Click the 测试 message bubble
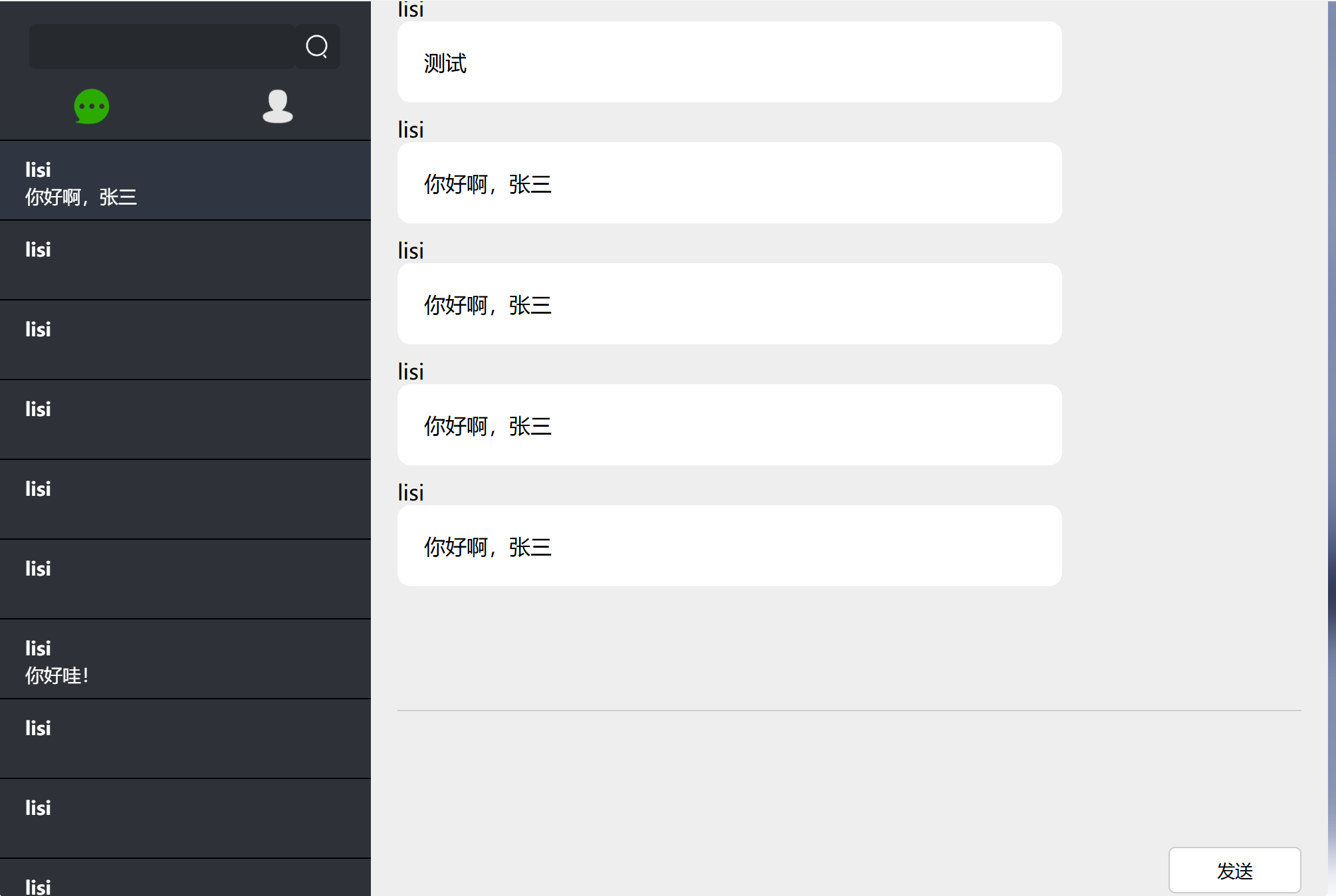 pyautogui.click(x=729, y=62)
